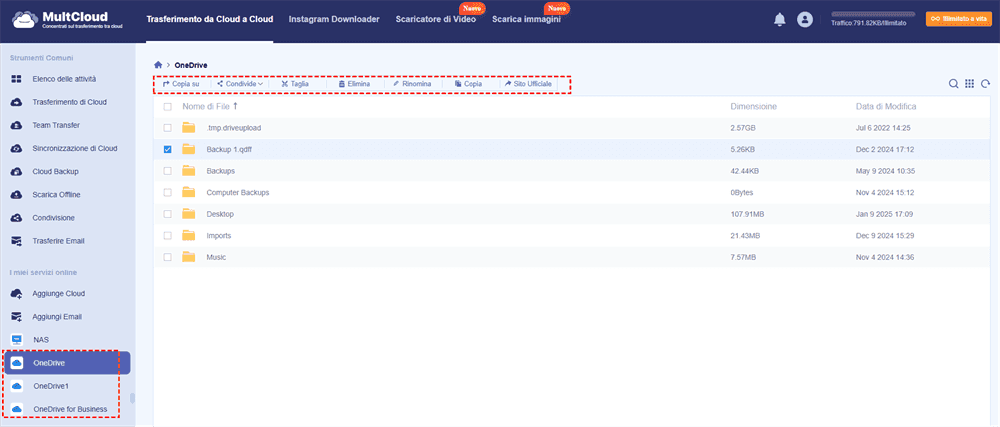
Task: Switch to Trasferimento da Cloud a Cloud tab
Action: click(210, 20)
